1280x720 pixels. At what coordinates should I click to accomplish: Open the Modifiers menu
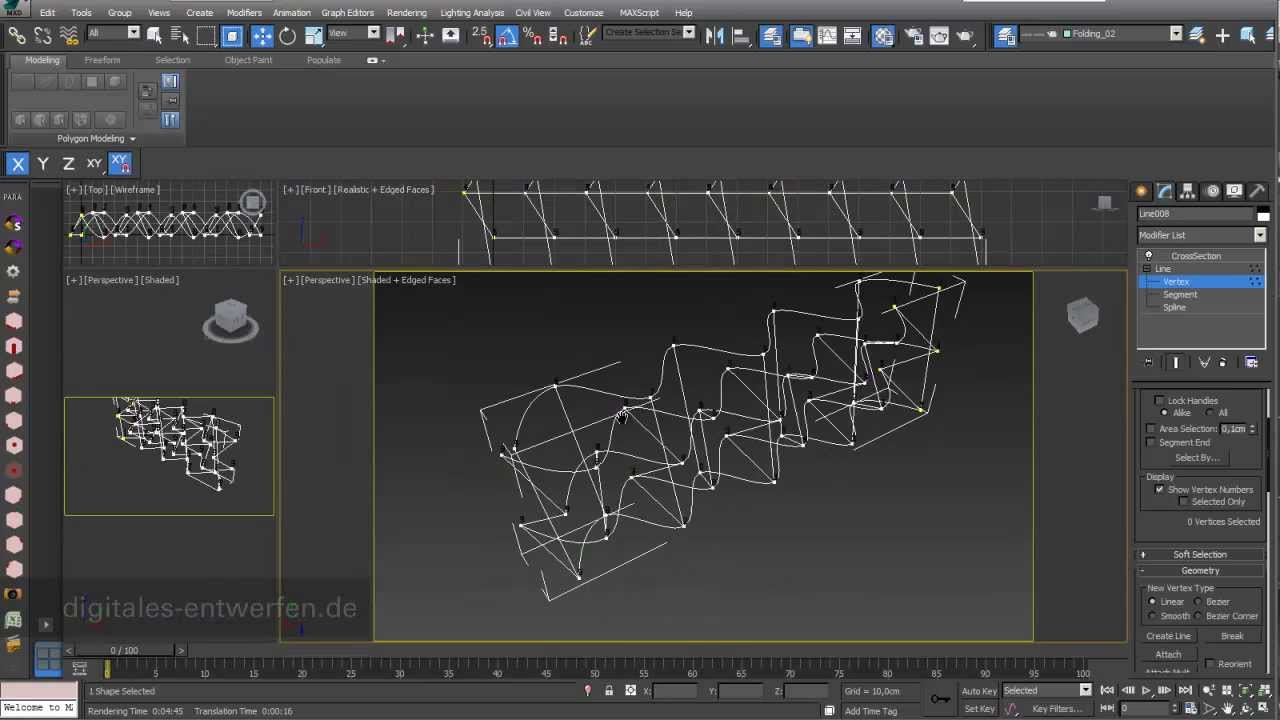pos(244,13)
